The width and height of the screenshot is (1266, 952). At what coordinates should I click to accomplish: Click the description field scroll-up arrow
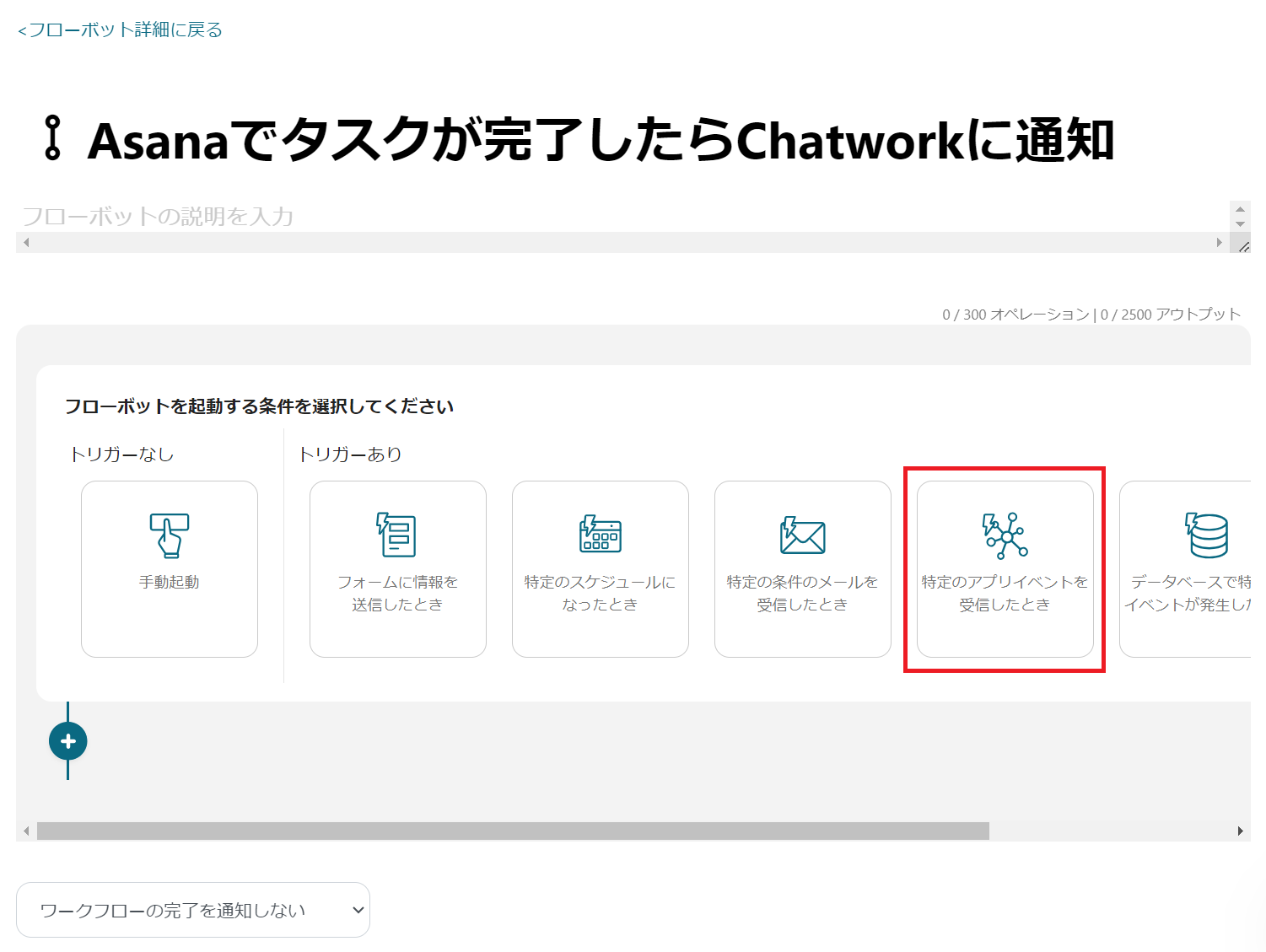[x=1240, y=209]
